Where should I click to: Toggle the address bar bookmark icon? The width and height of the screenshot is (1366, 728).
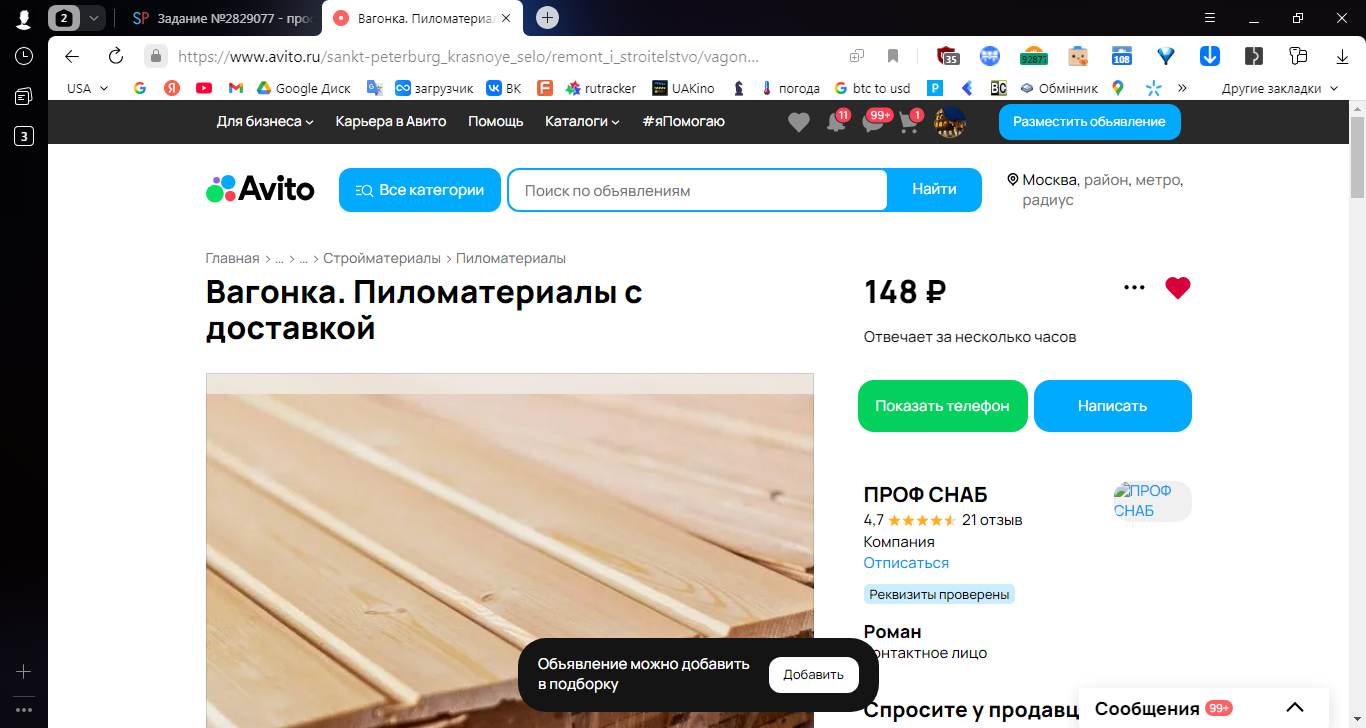click(893, 56)
